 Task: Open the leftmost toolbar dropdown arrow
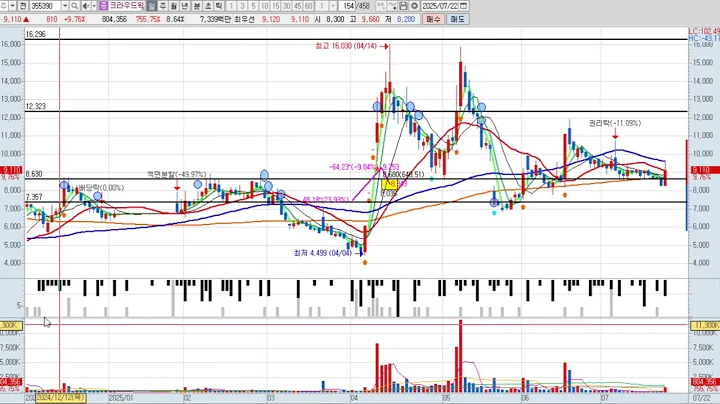tap(12, 6)
